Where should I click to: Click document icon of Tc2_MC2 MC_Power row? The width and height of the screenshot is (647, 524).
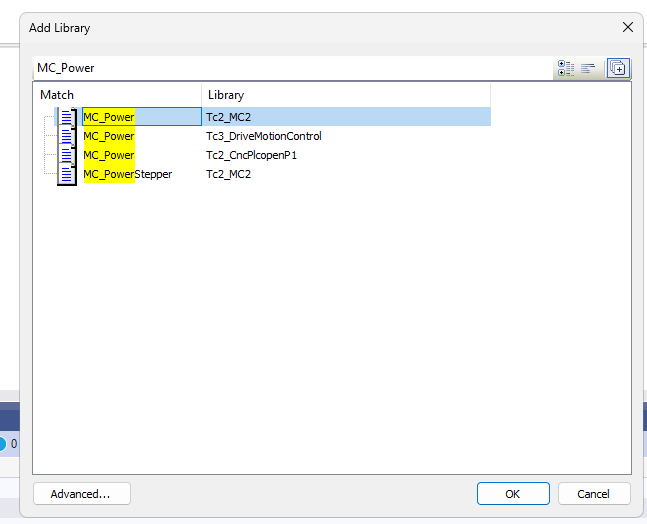click(x=66, y=117)
